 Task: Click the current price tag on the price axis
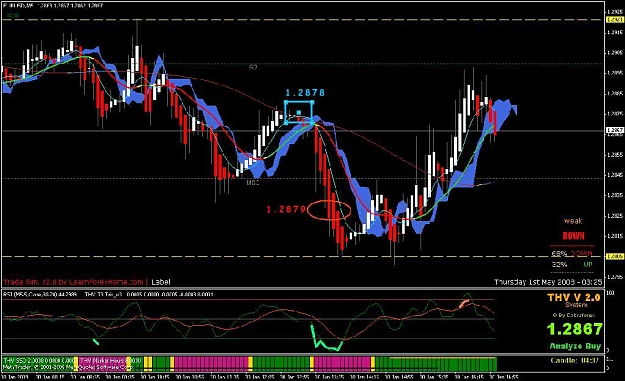click(x=615, y=130)
